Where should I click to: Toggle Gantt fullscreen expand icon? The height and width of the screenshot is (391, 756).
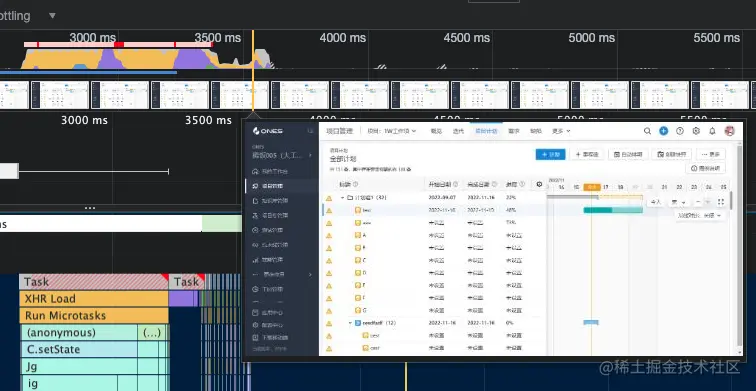pos(721,202)
